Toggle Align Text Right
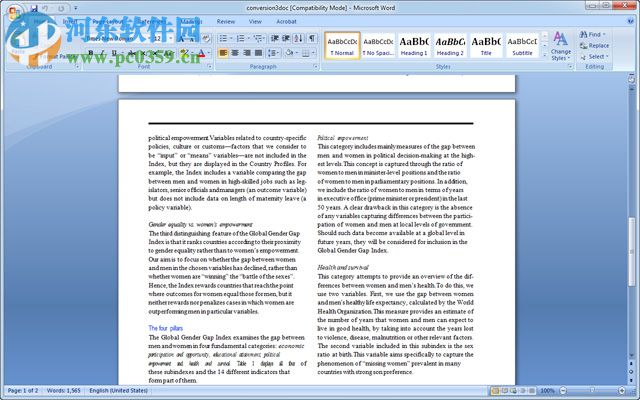 coord(247,53)
